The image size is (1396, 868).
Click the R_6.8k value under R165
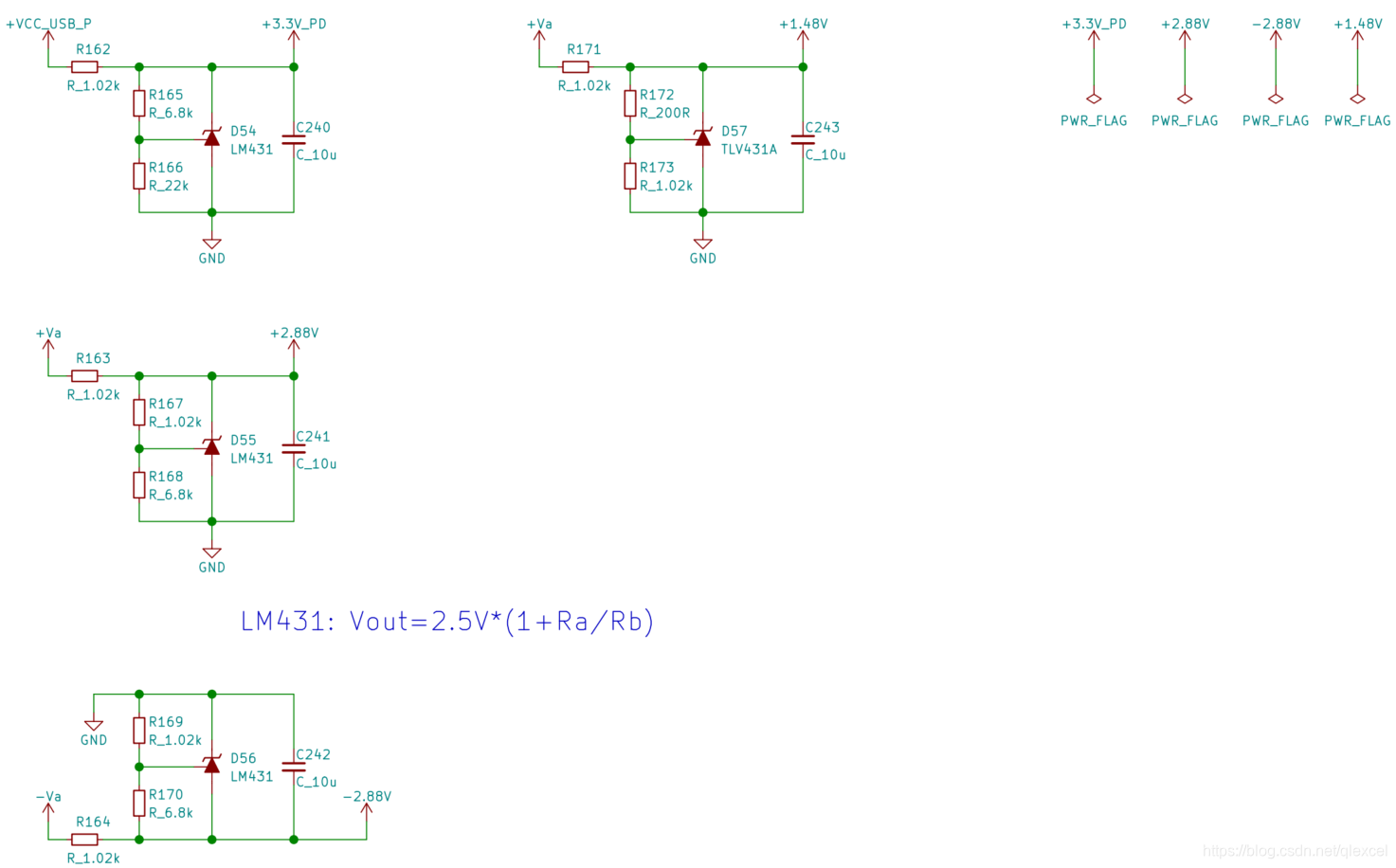(171, 113)
